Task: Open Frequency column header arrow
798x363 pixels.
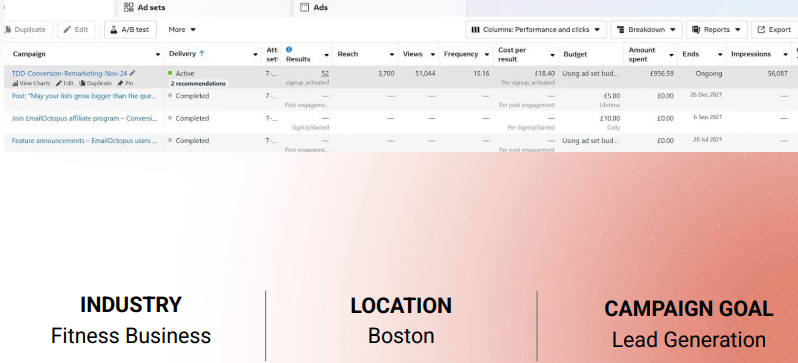Action: (x=486, y=54)
